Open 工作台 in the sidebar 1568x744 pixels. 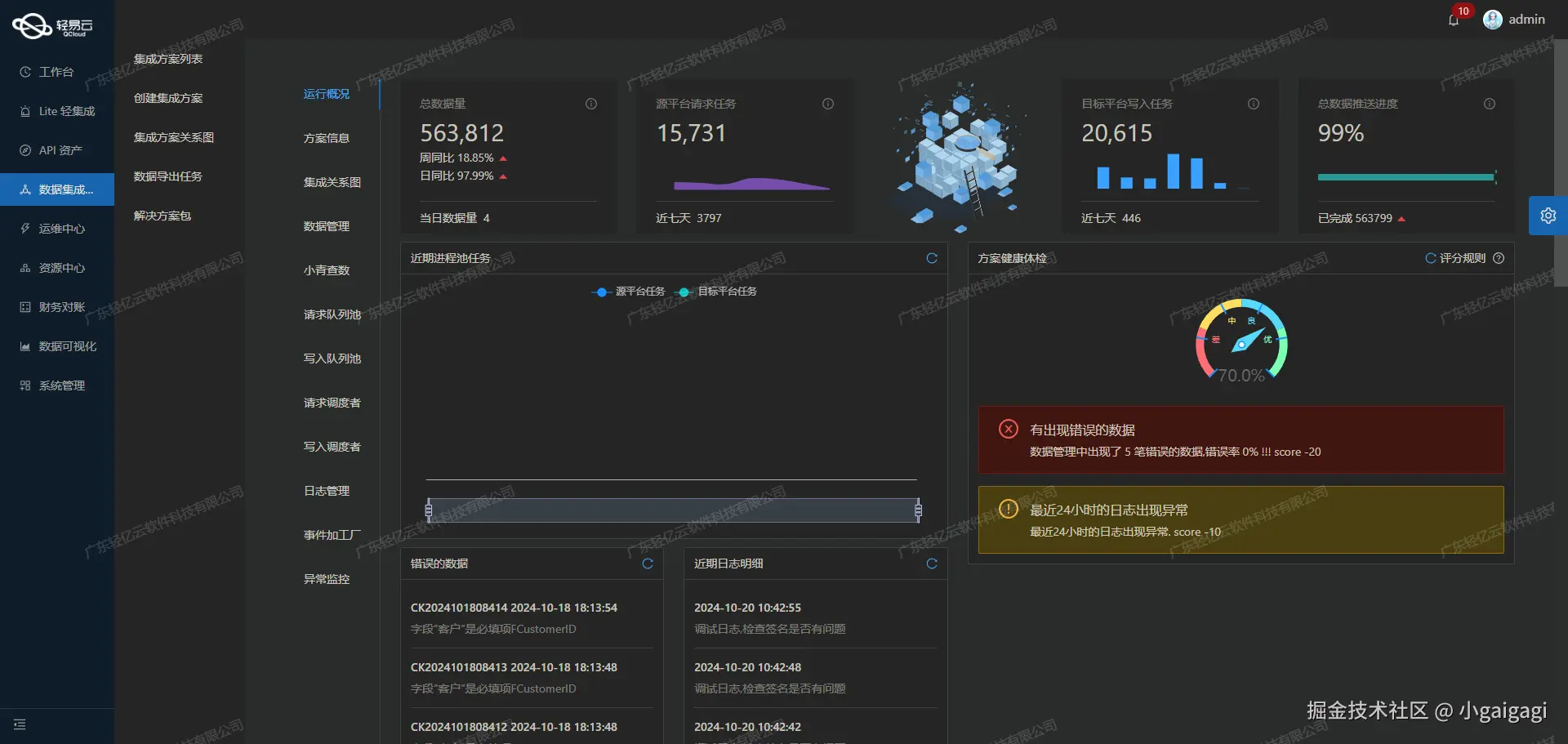[57, 72]
